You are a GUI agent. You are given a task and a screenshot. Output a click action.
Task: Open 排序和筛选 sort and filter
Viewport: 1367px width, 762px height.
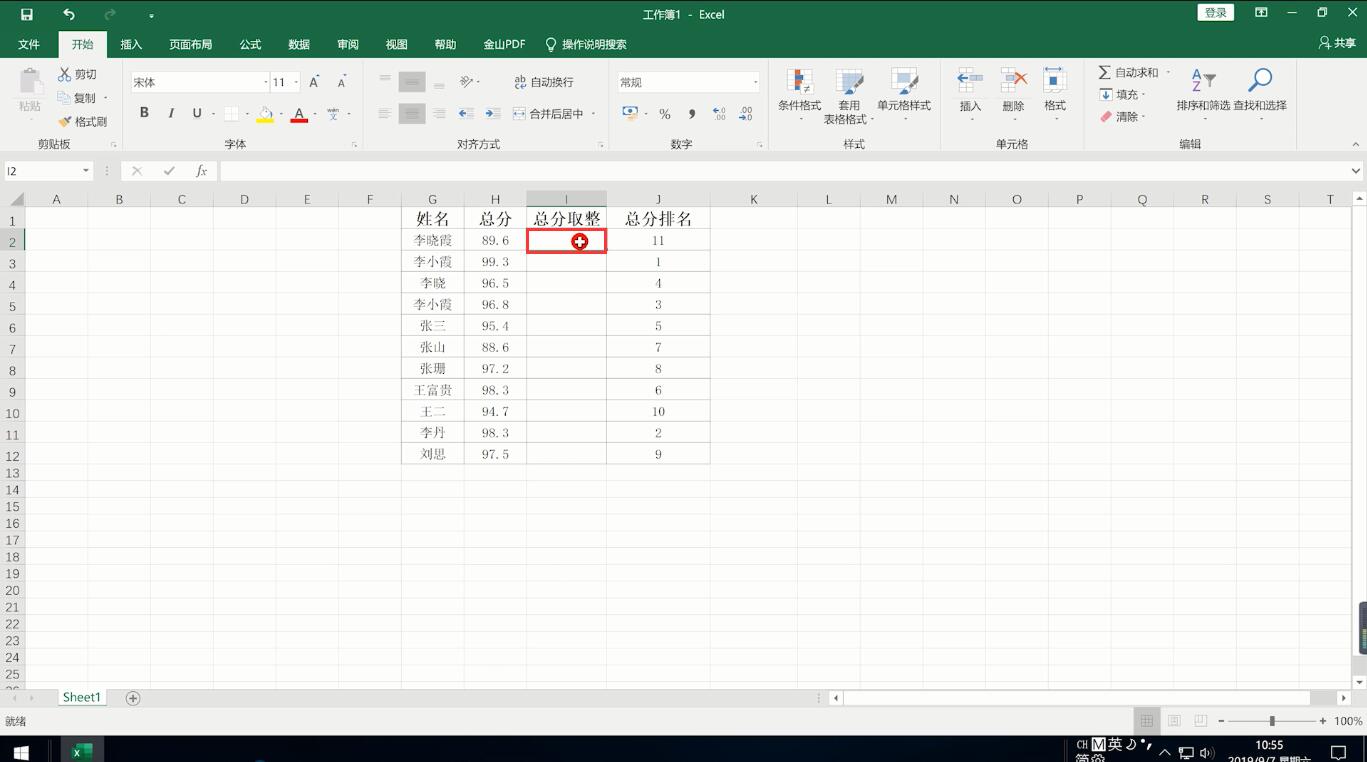(x=1203, y=96)
